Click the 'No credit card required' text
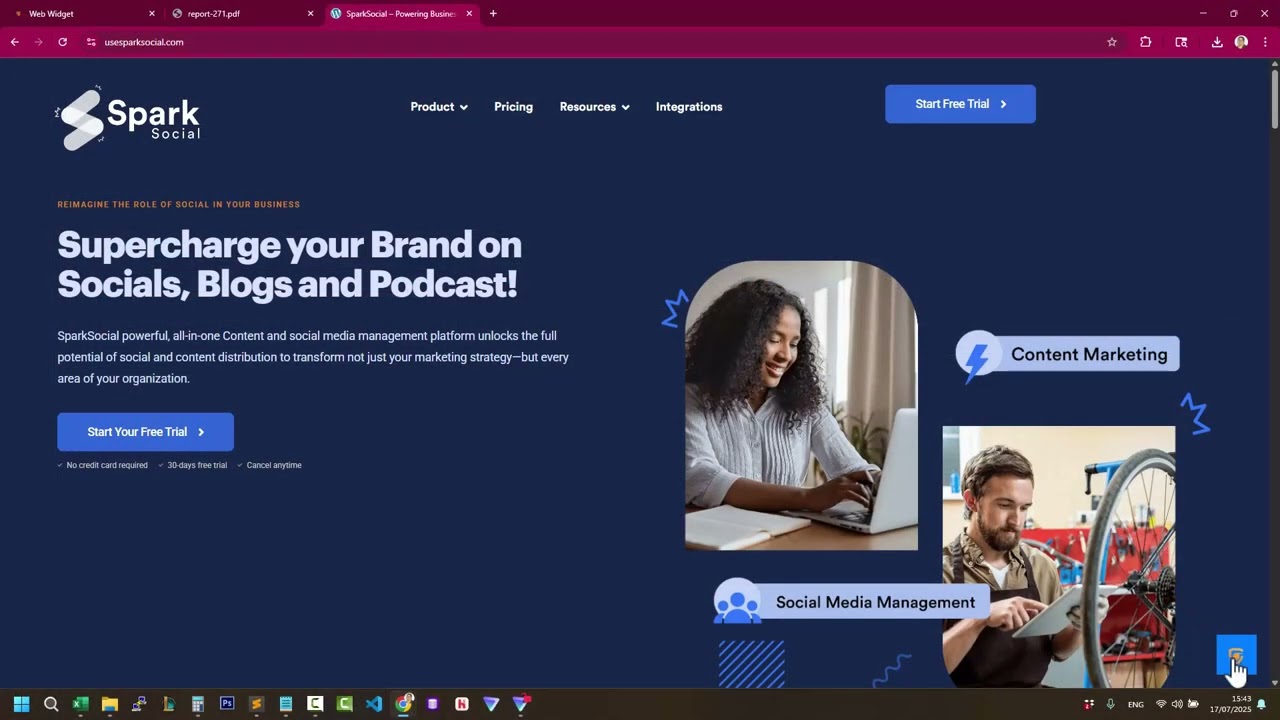The width and height of the screenshot is (1280, 720). [107, 465]
